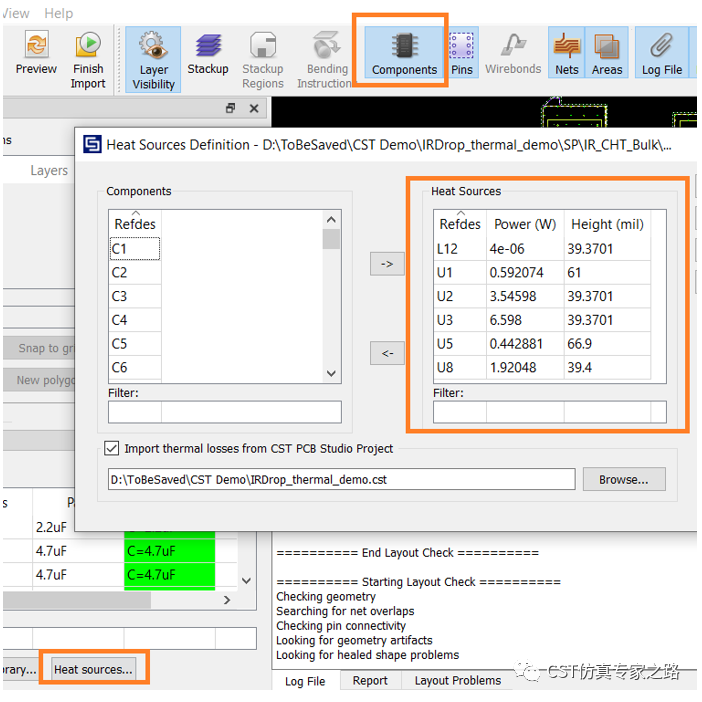
Task: Select component C2 in list
Action: tap(135, 272)
